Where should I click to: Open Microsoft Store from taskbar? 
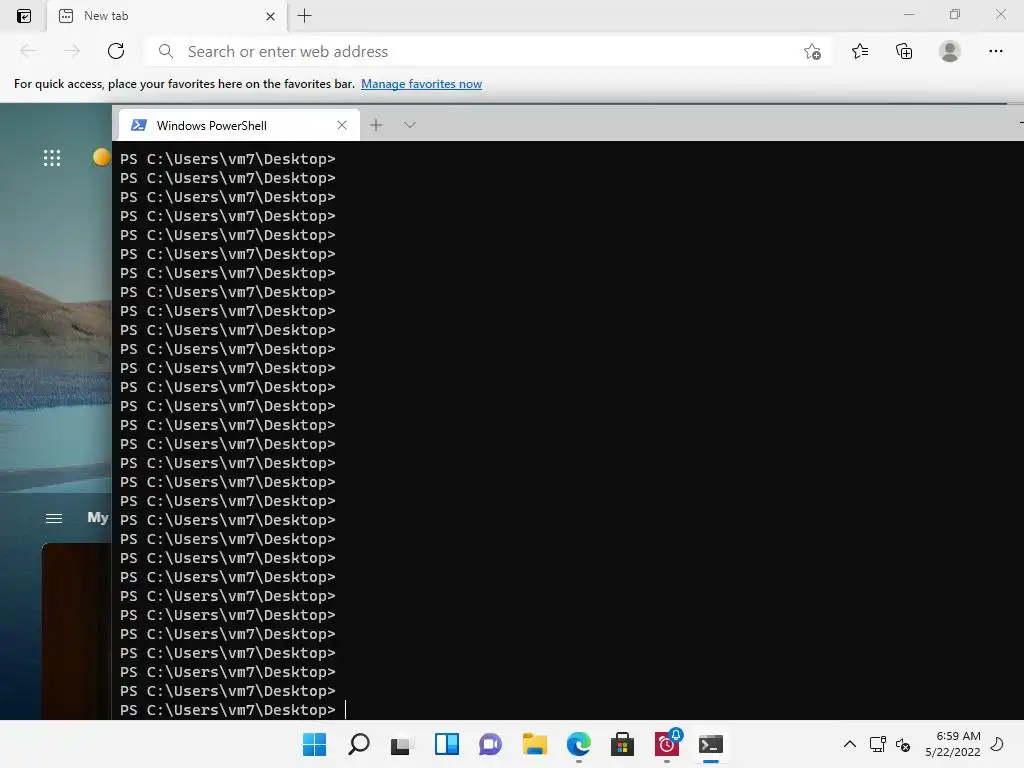622,744
